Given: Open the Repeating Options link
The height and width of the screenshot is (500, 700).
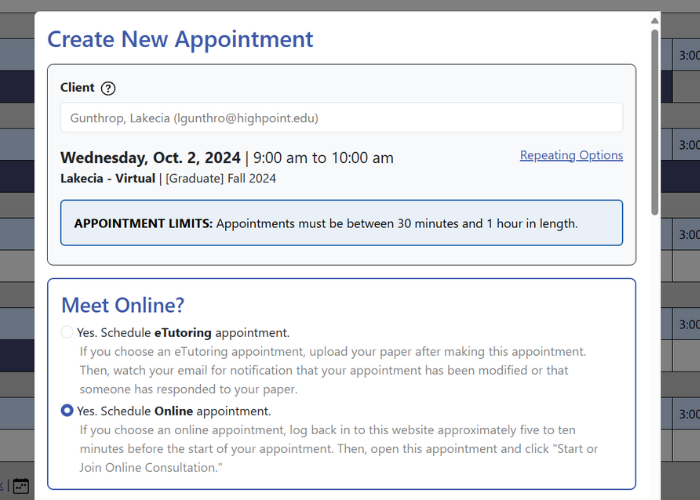Looking at the screenshot, I should click(571, 156).
